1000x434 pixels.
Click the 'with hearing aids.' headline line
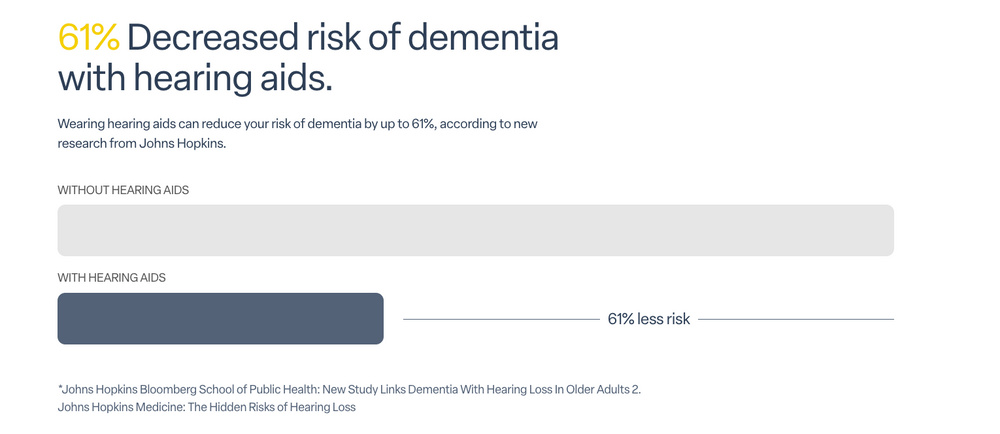click(x=195, y=78)
